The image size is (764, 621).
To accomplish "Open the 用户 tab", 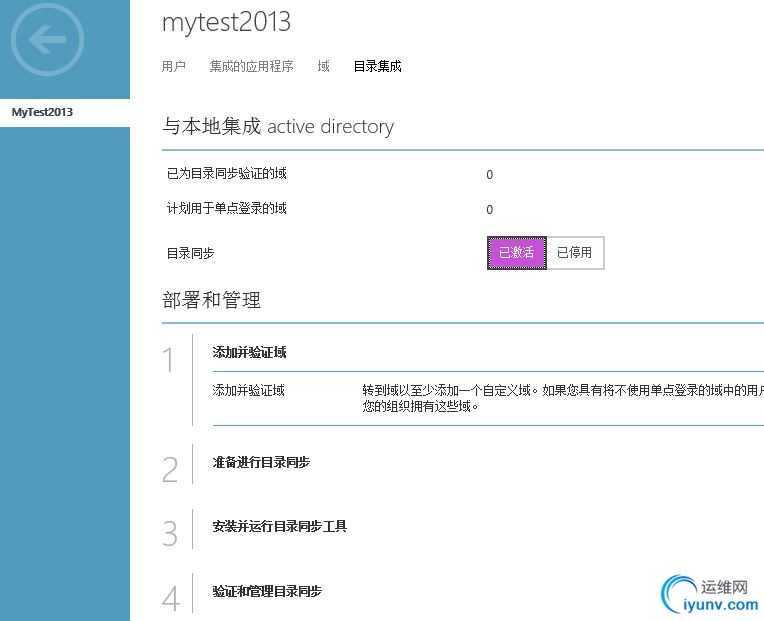I will 173,66.
